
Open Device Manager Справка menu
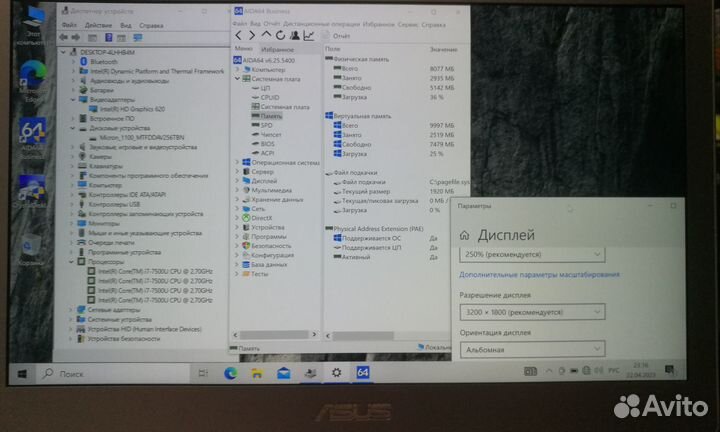[x=151, y=25]
